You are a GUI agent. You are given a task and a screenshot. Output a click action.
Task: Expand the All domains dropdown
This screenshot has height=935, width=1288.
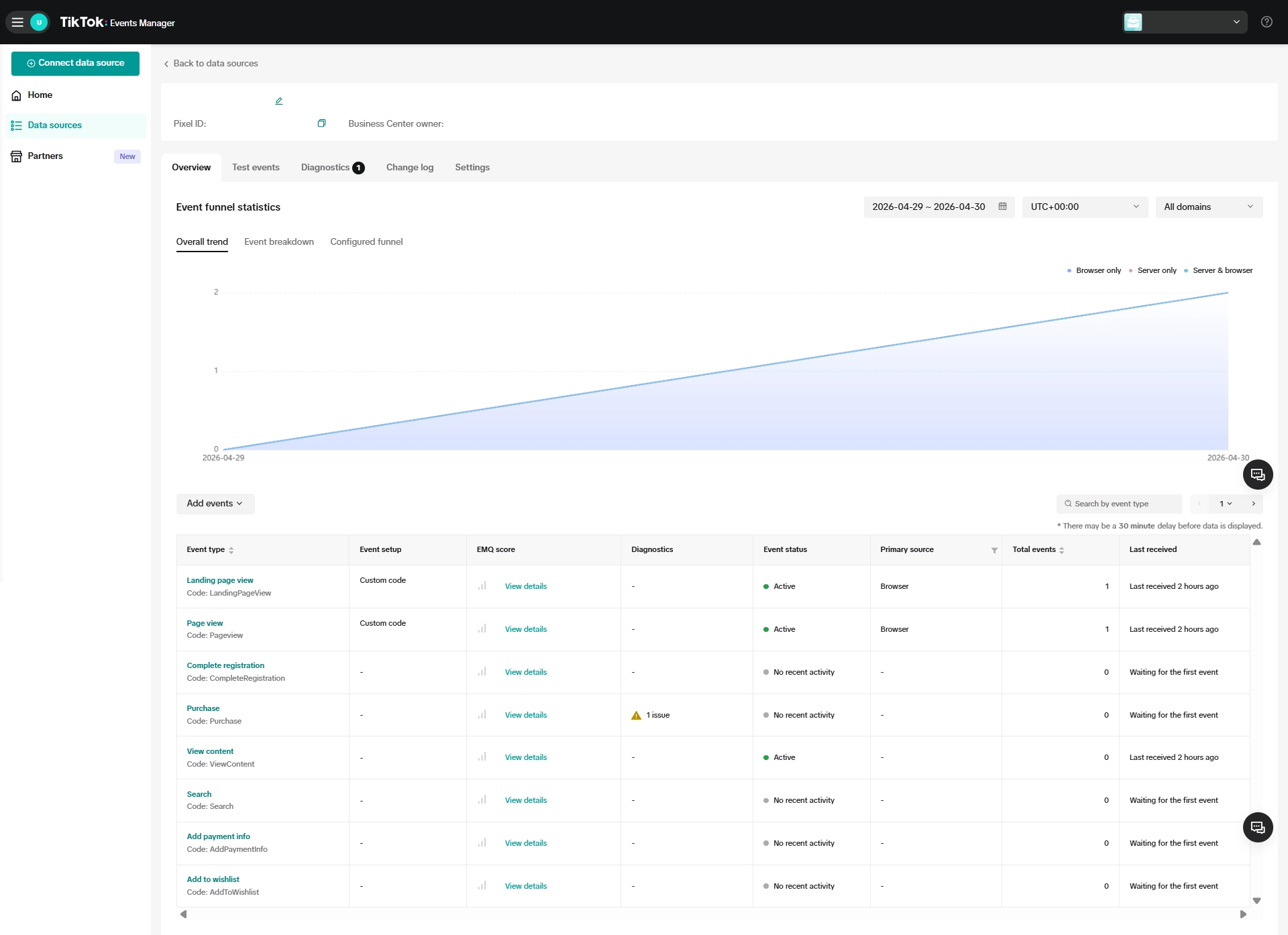(1209, 207)
